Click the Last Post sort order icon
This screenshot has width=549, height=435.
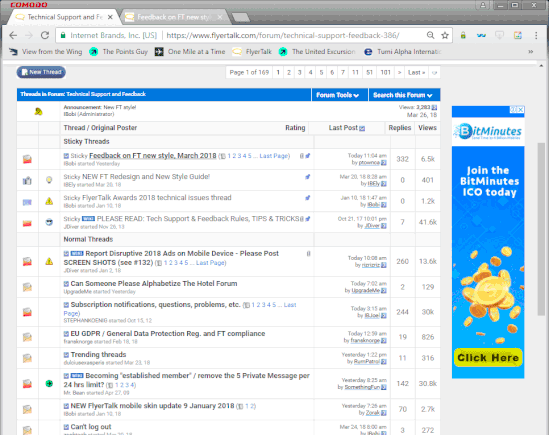click(362, 129)
